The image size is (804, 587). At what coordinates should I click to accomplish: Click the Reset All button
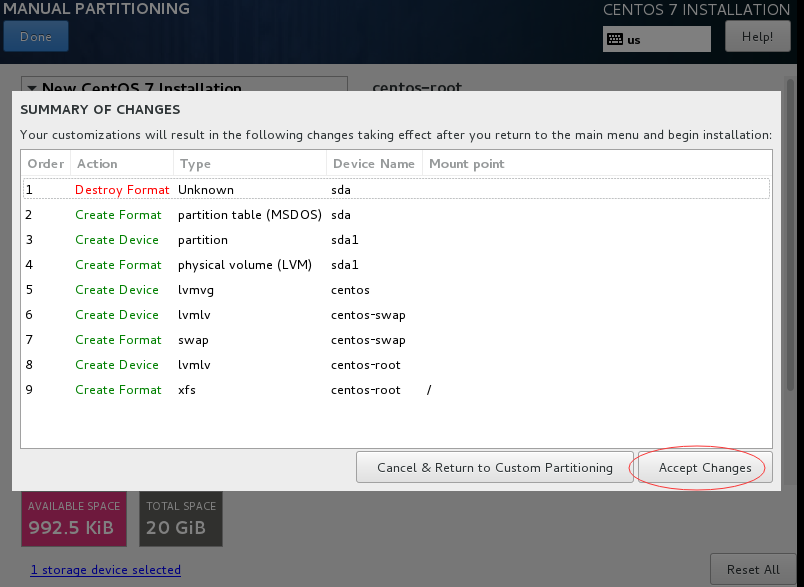753,570
